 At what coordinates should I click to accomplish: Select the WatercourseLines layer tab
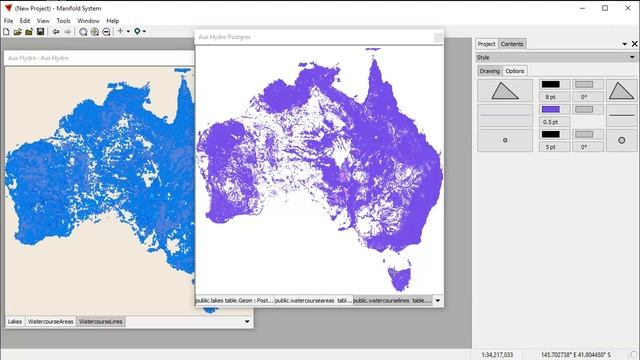tap(100, 322)
